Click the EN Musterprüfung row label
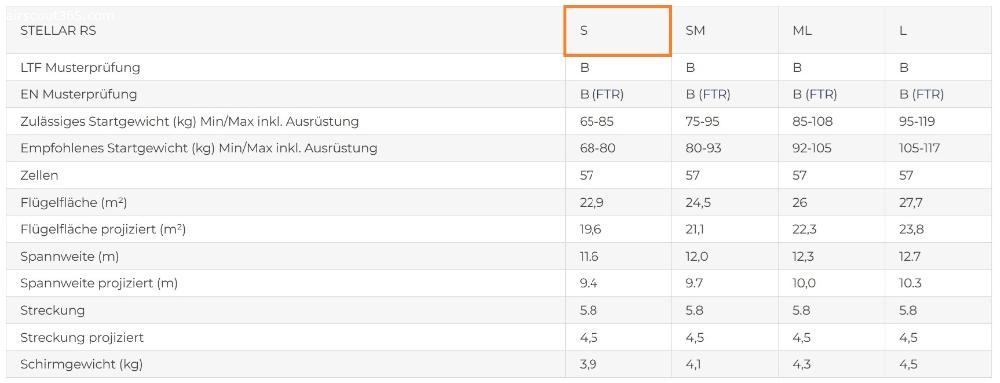 tap(78, 94)
